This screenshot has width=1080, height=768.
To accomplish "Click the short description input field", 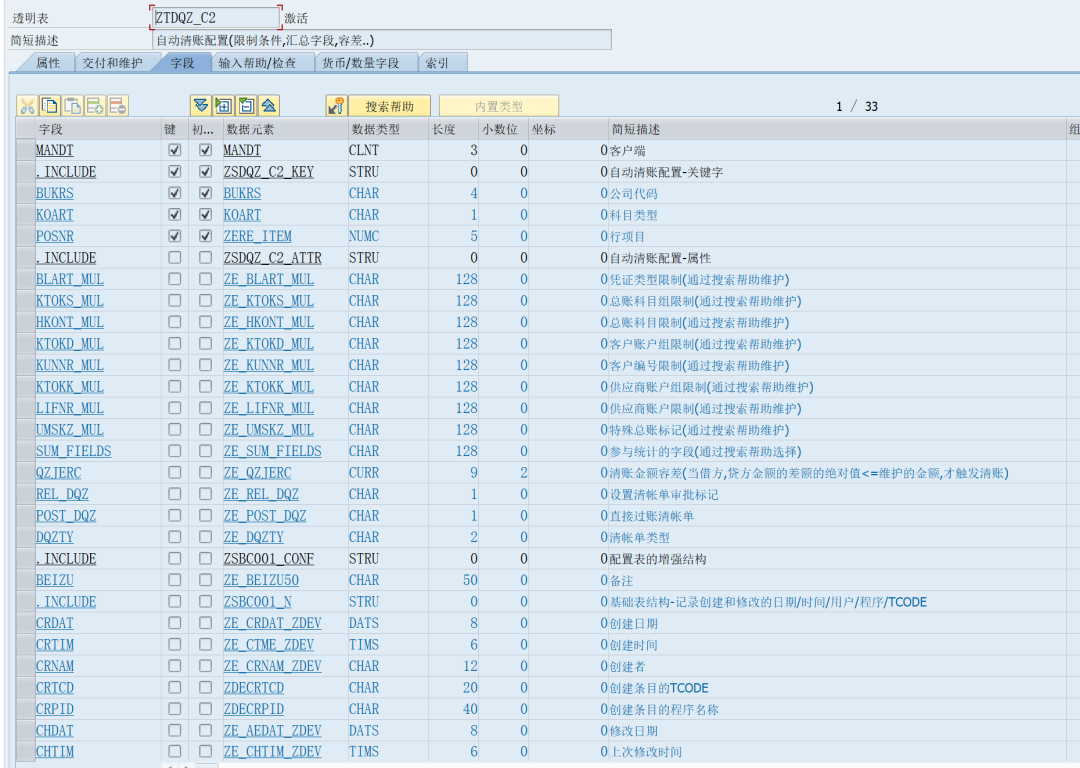I will click(382, 40).
